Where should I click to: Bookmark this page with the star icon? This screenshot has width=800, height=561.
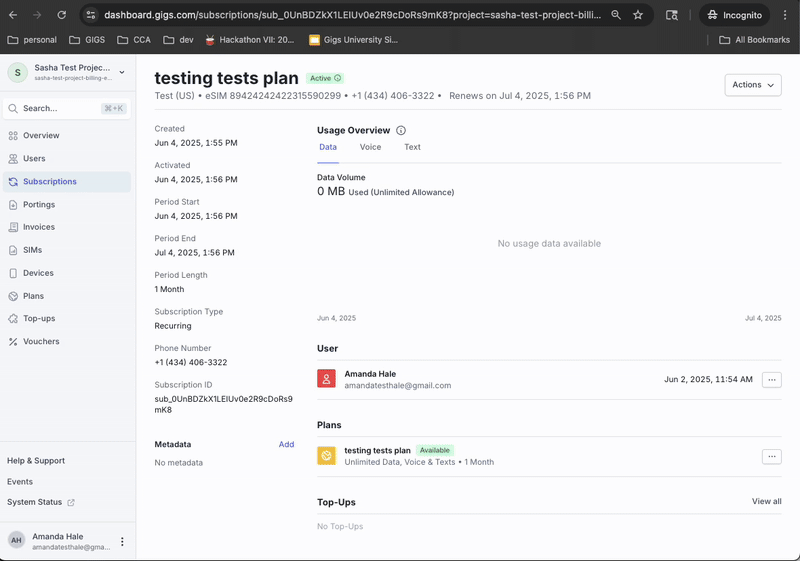click(x=638, y=15)
